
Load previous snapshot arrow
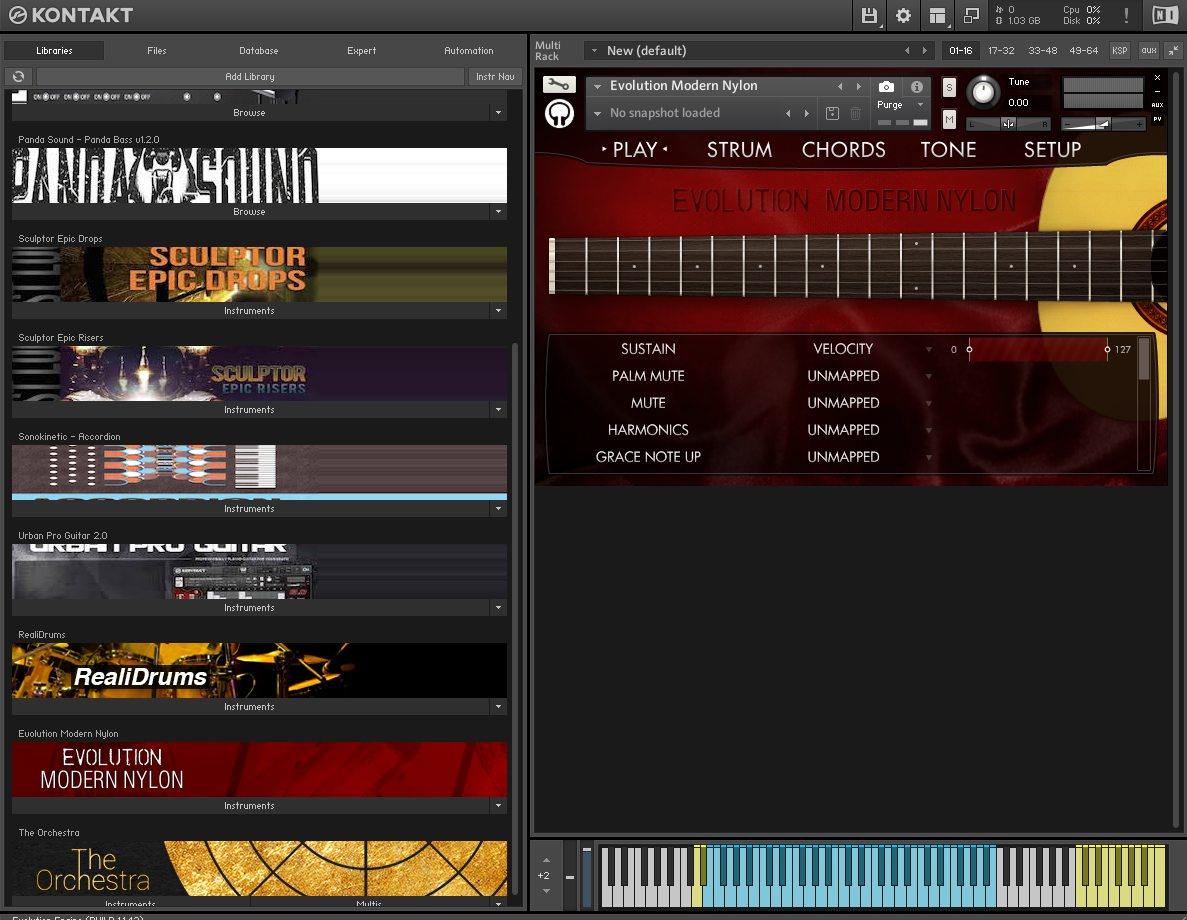(x=788, y=114)
